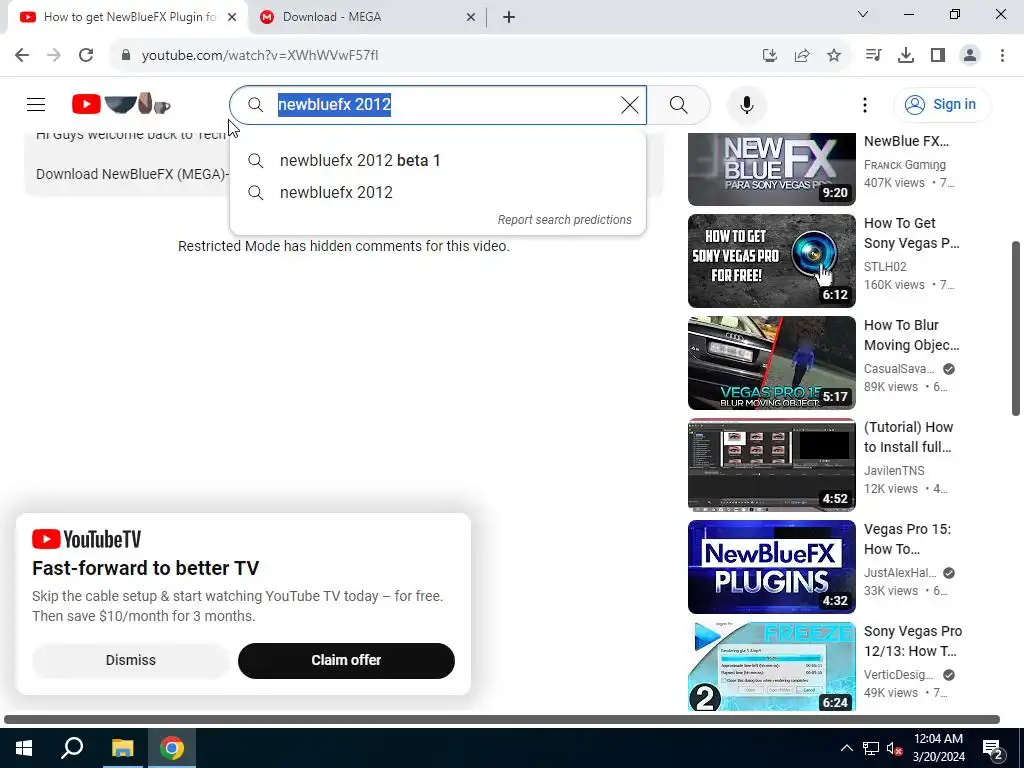Image resolution: width=1024 pixels, height=768 pixels.
Task: Close the Download - MEGA tab
Action: tap(471, 18)
